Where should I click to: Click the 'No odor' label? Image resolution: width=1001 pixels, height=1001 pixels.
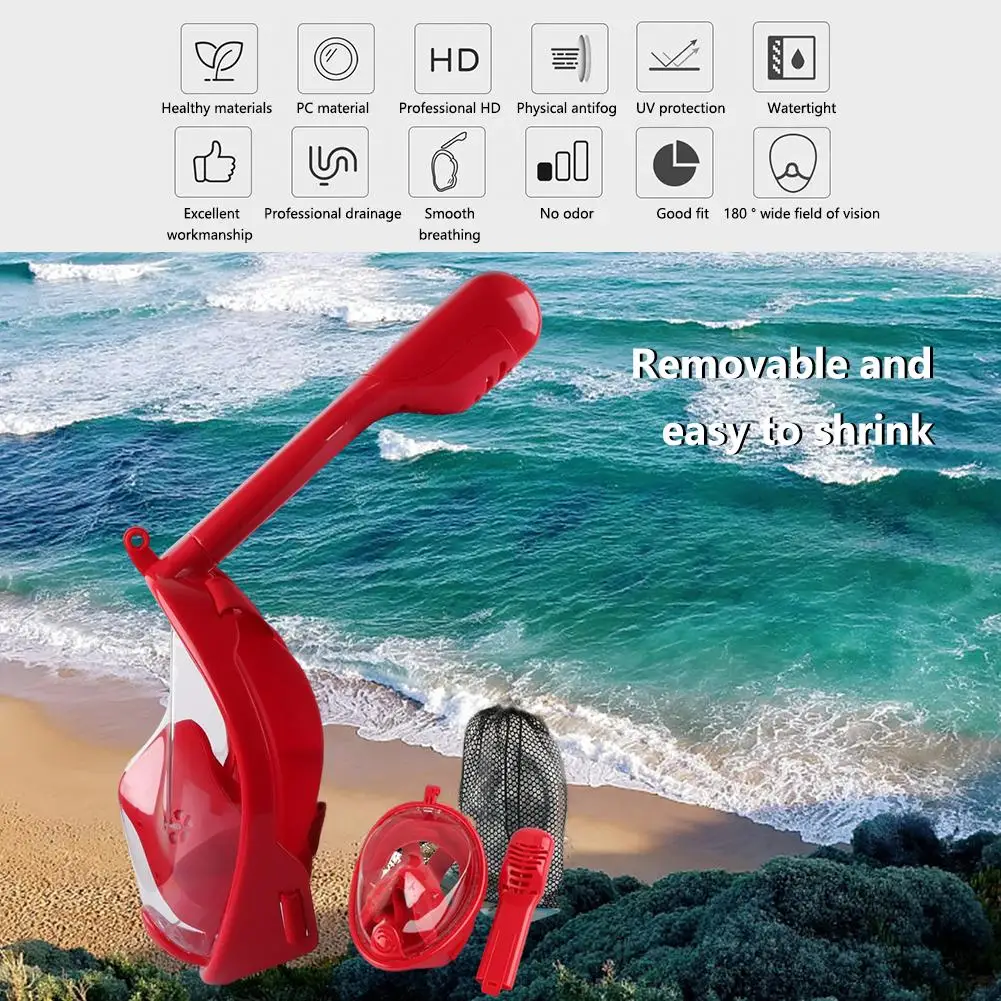pyautogui.click(x=566, y=213)
